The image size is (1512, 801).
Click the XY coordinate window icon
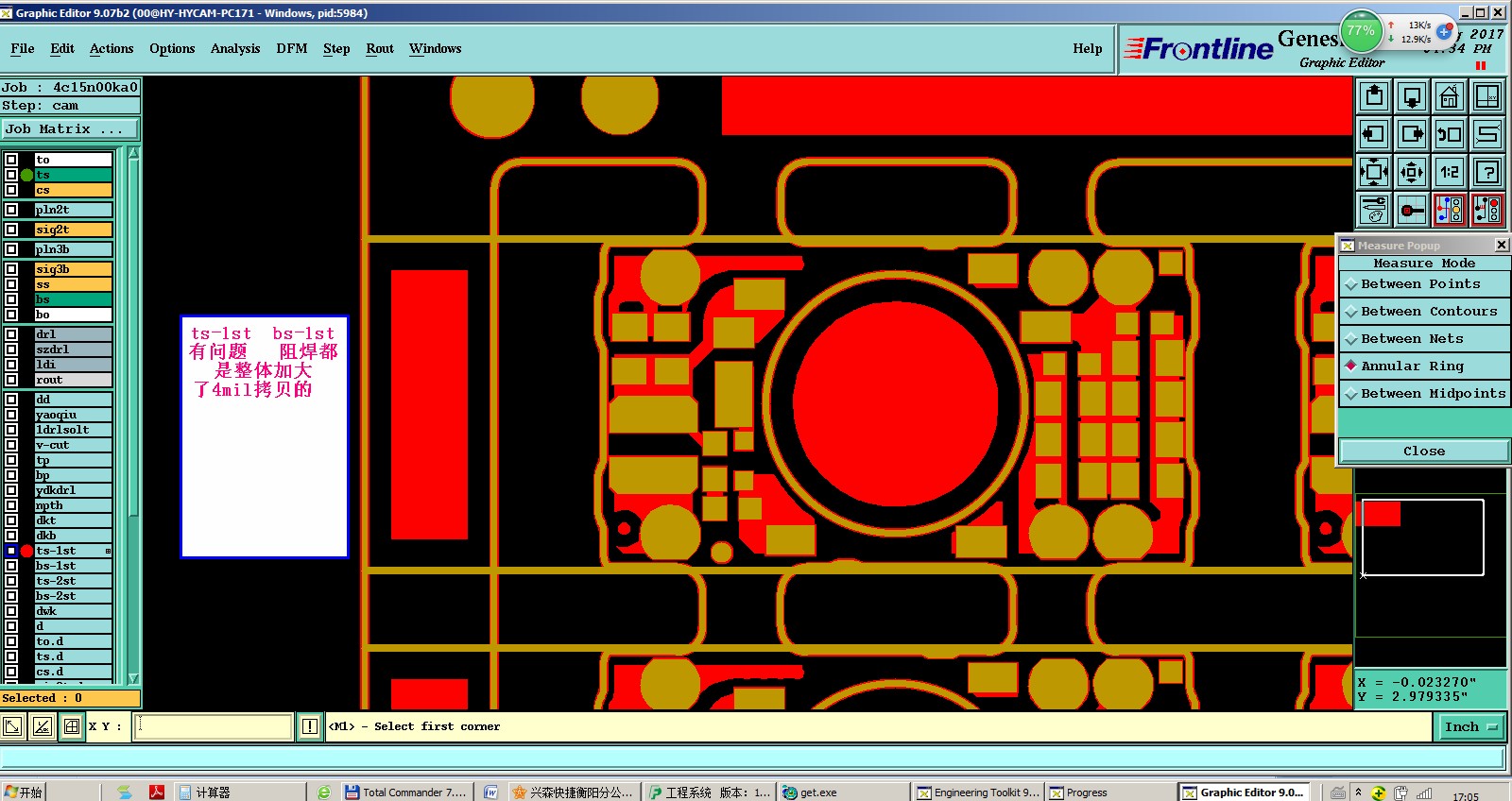[x=1487, y=96]
